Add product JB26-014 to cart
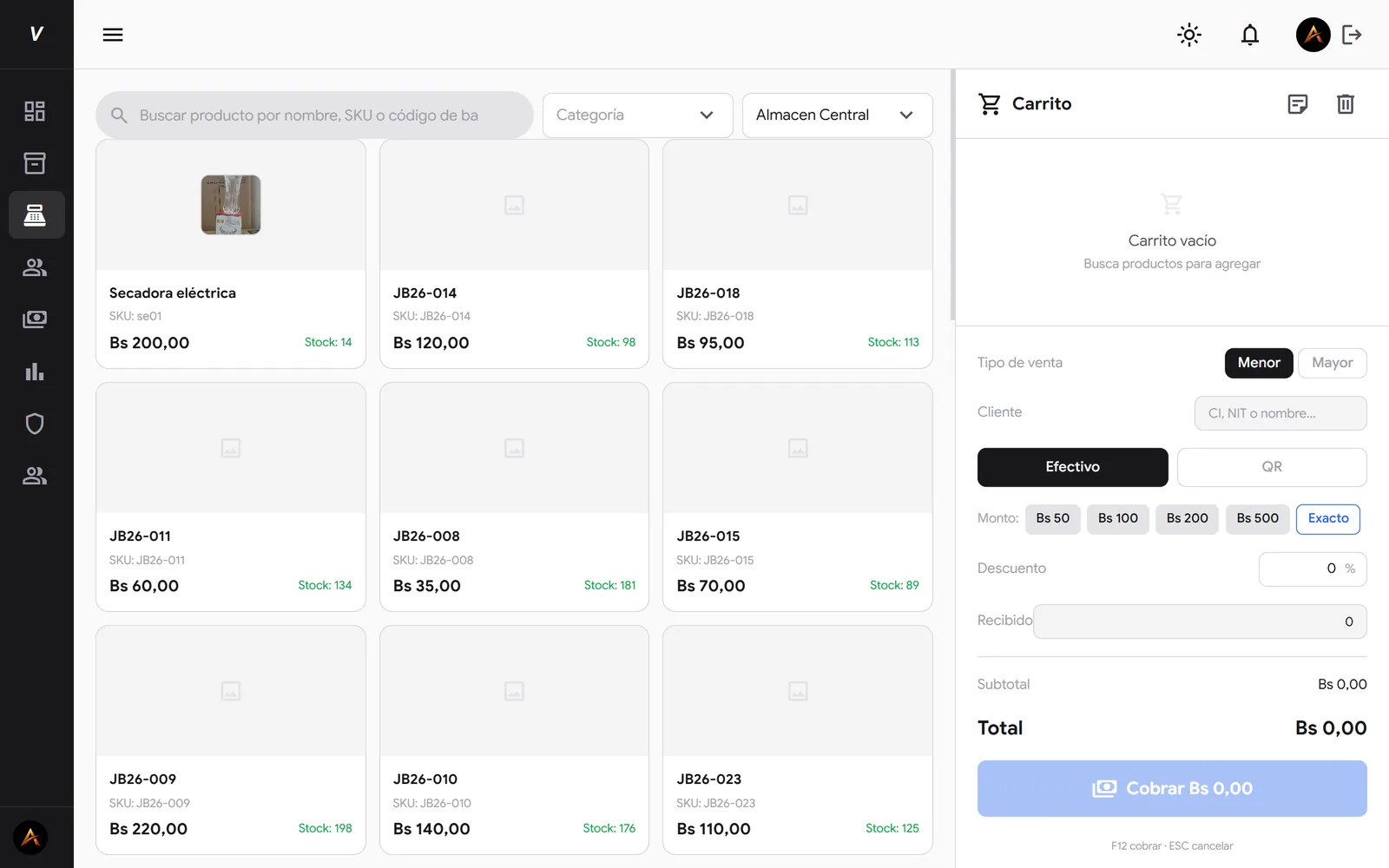 514,254
